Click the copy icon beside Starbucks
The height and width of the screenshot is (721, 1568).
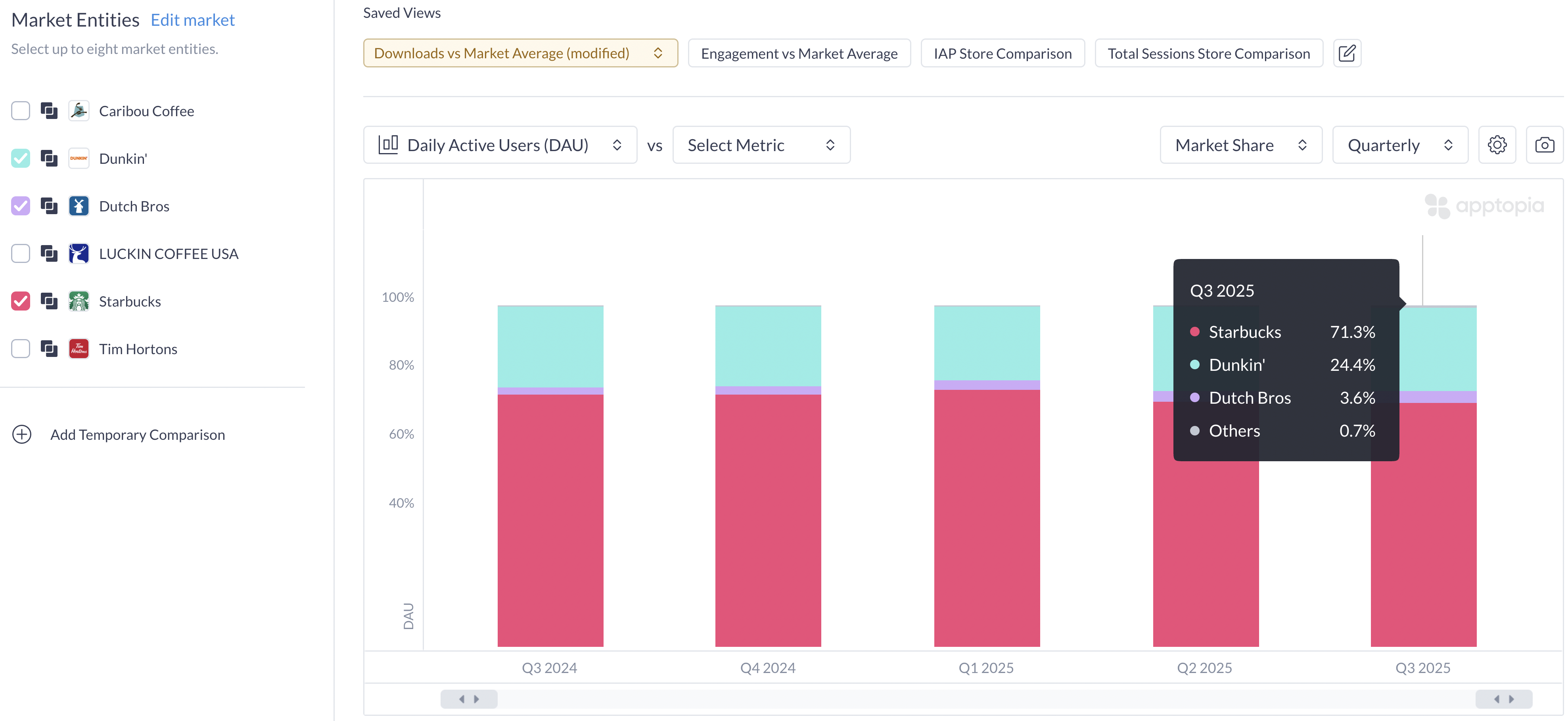point(49,301)
